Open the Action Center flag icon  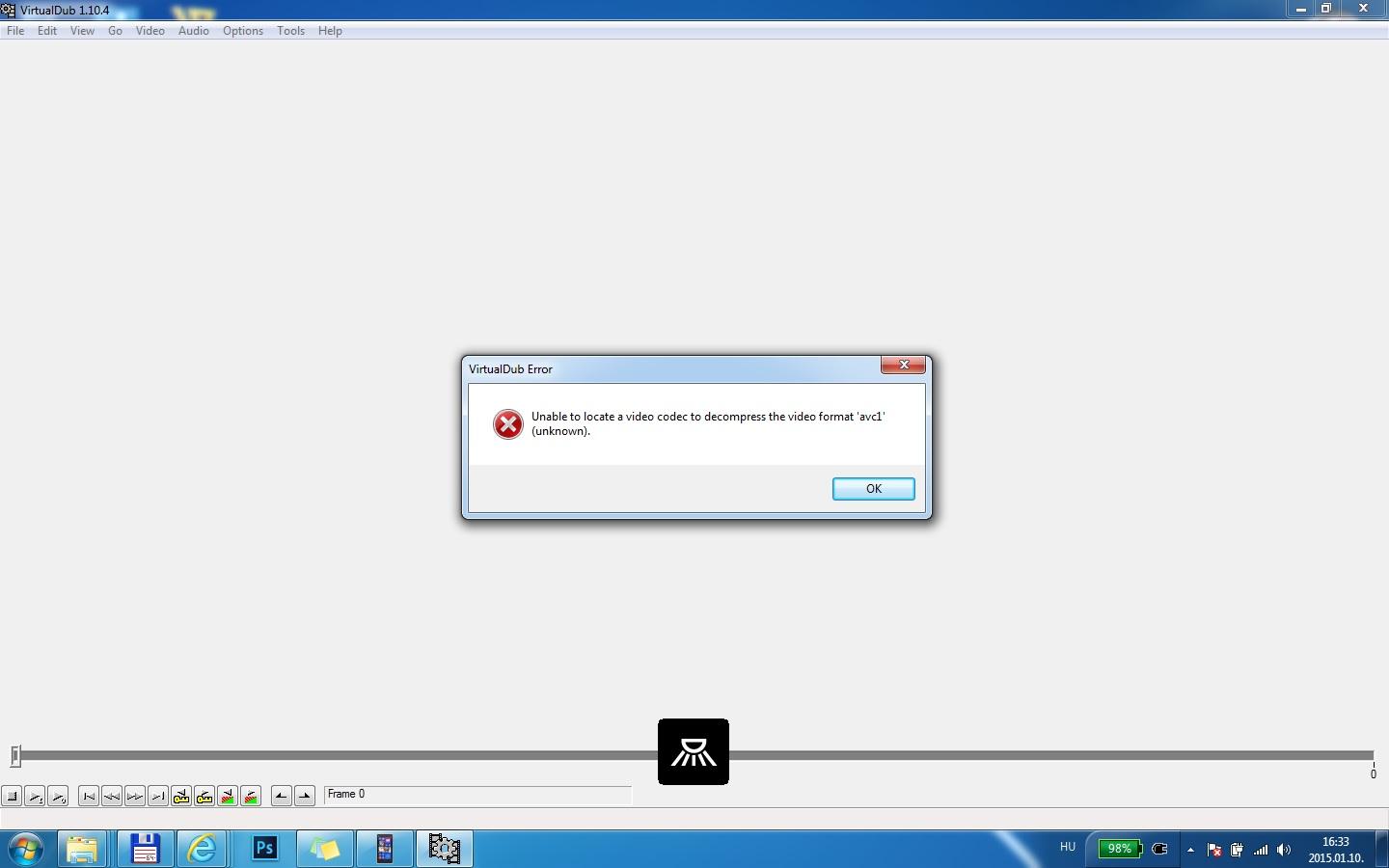[x=1214, y=850]
